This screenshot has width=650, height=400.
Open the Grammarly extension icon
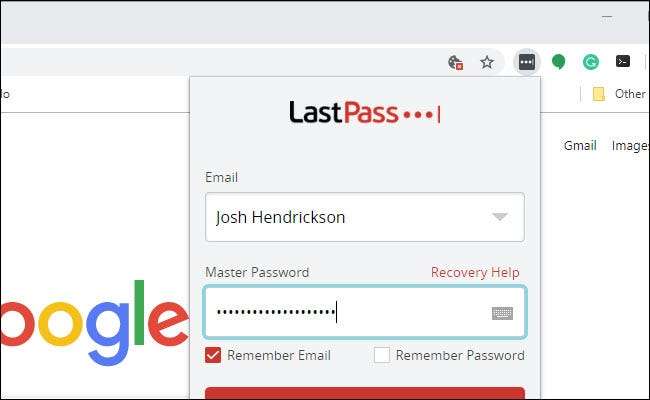(591, 62)
